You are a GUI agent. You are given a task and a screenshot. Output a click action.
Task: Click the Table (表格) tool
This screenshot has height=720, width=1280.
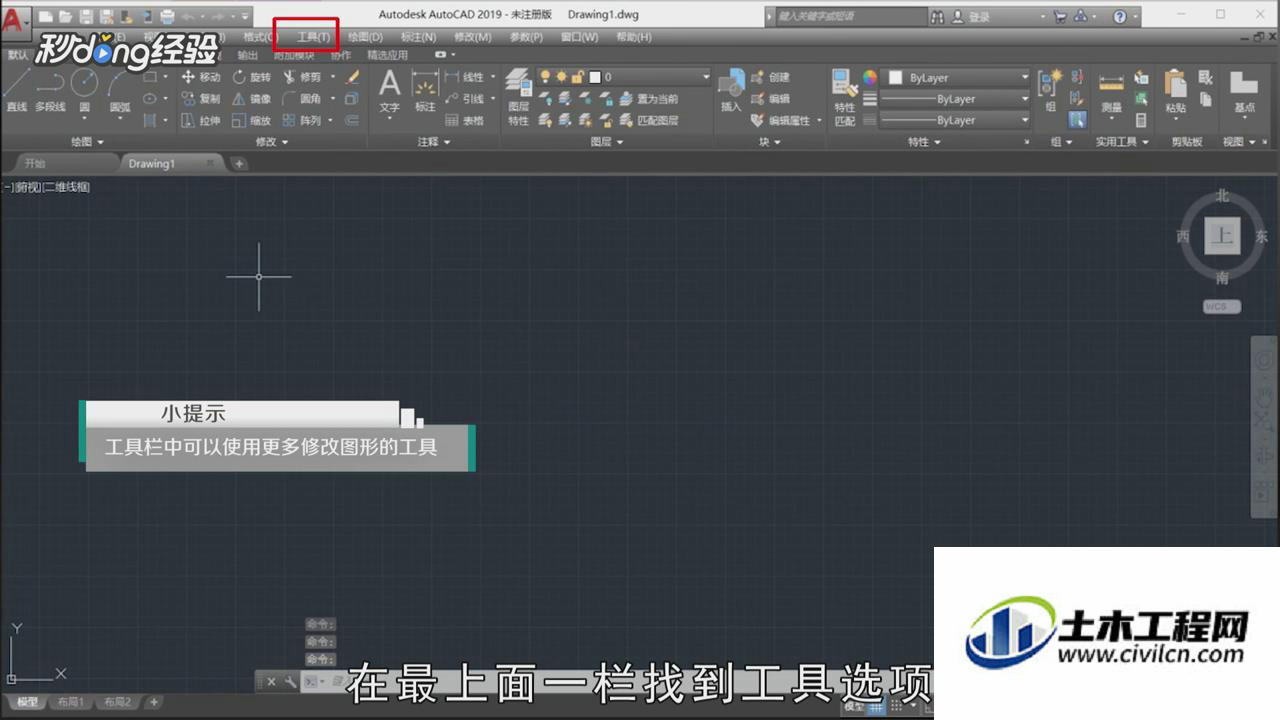pyautogui.click(x=464, y=121)
